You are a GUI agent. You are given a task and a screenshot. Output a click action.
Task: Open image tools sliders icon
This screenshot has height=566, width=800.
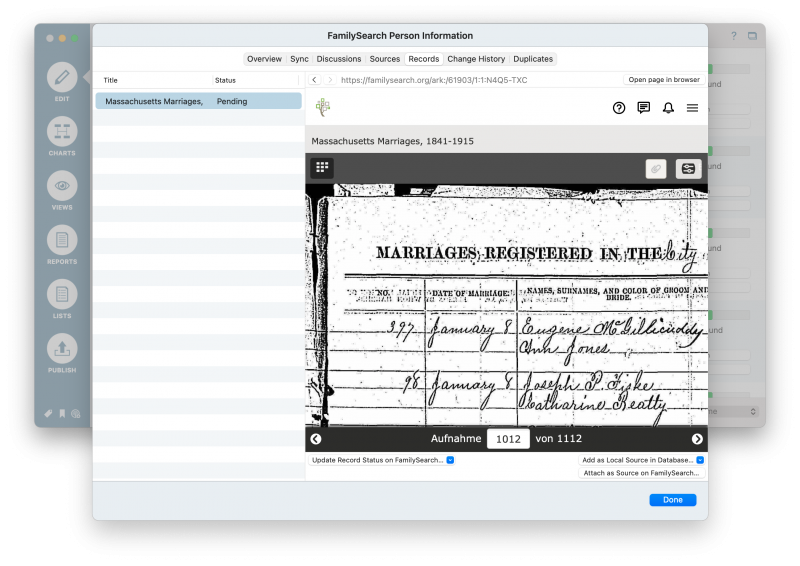click(688, 168)
